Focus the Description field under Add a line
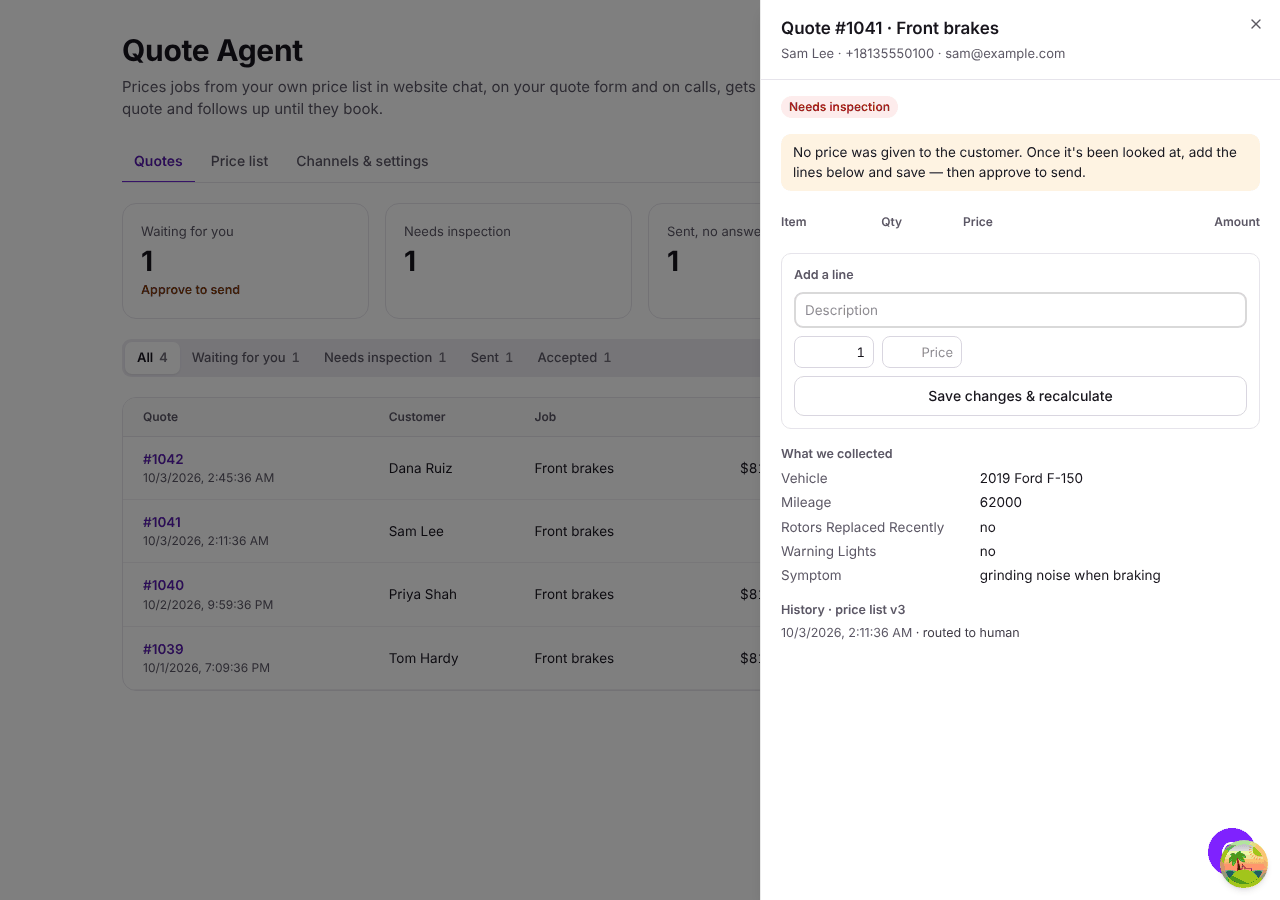This screenshot has width=1280, height=900. click(1020, 310)
